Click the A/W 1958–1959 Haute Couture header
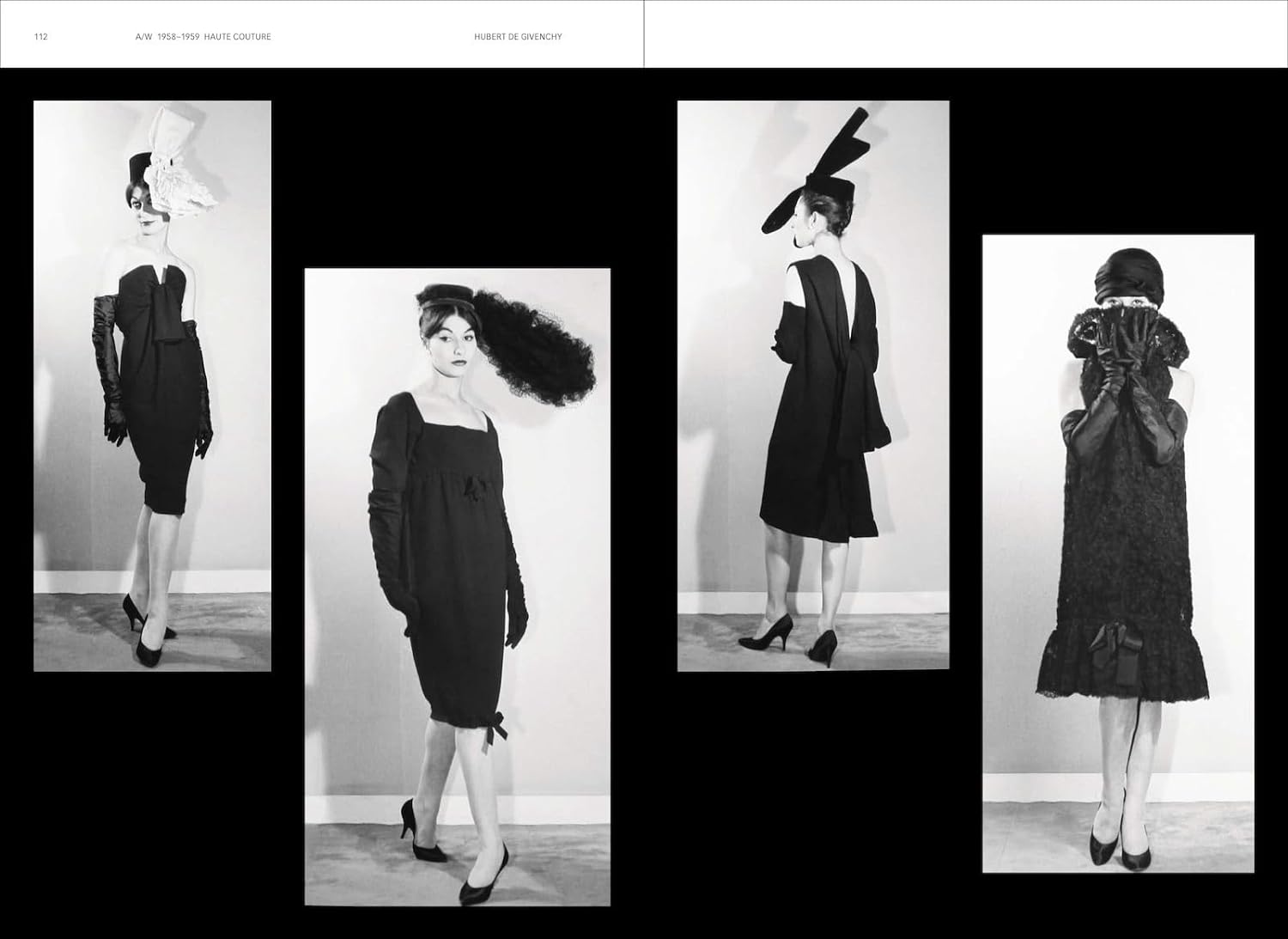This screenshot has height=939, width=1288. [204, 37]
